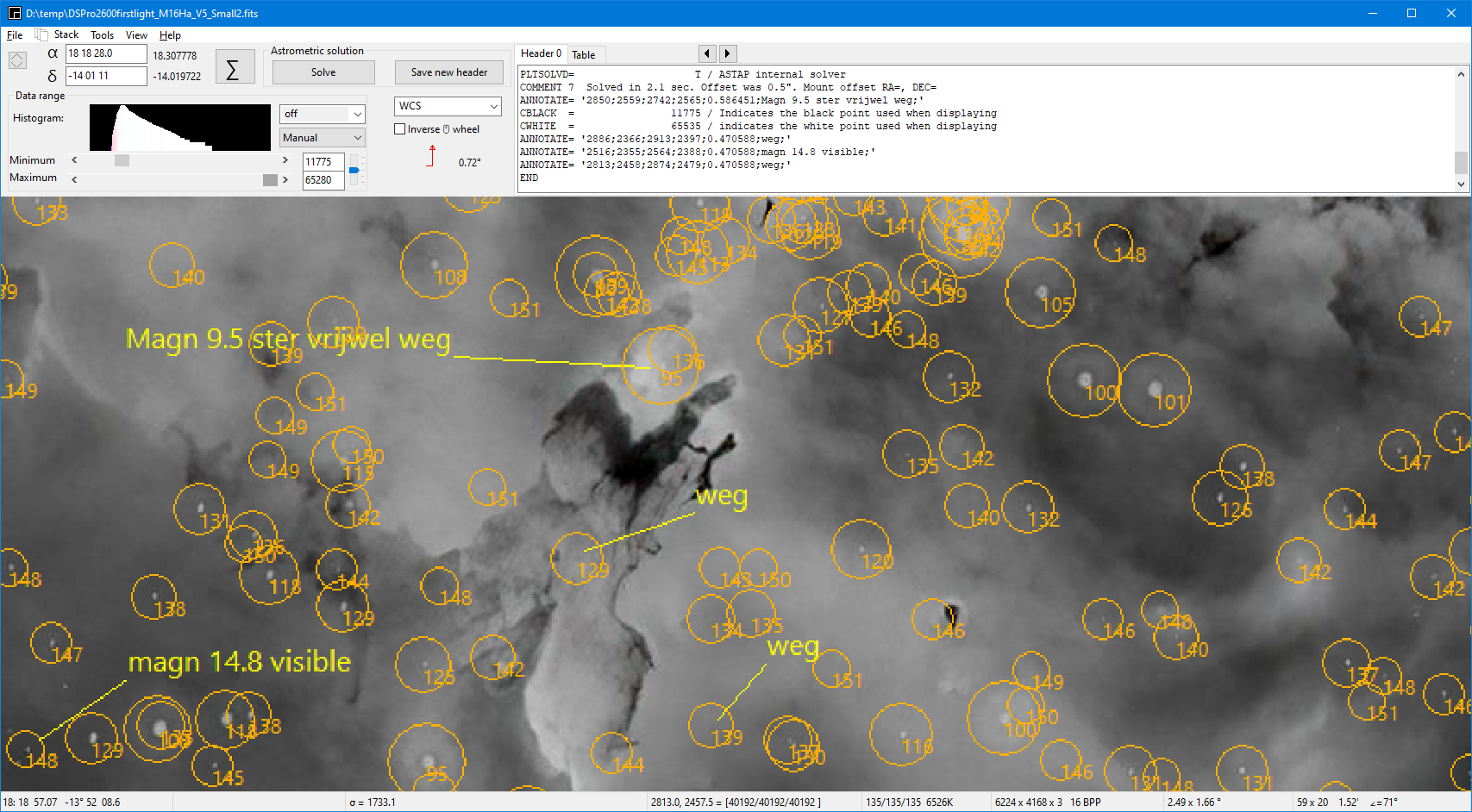Click the sigma 1733.1 status value
This screenshot has width=1472, height=812.
tap(373, 803)
